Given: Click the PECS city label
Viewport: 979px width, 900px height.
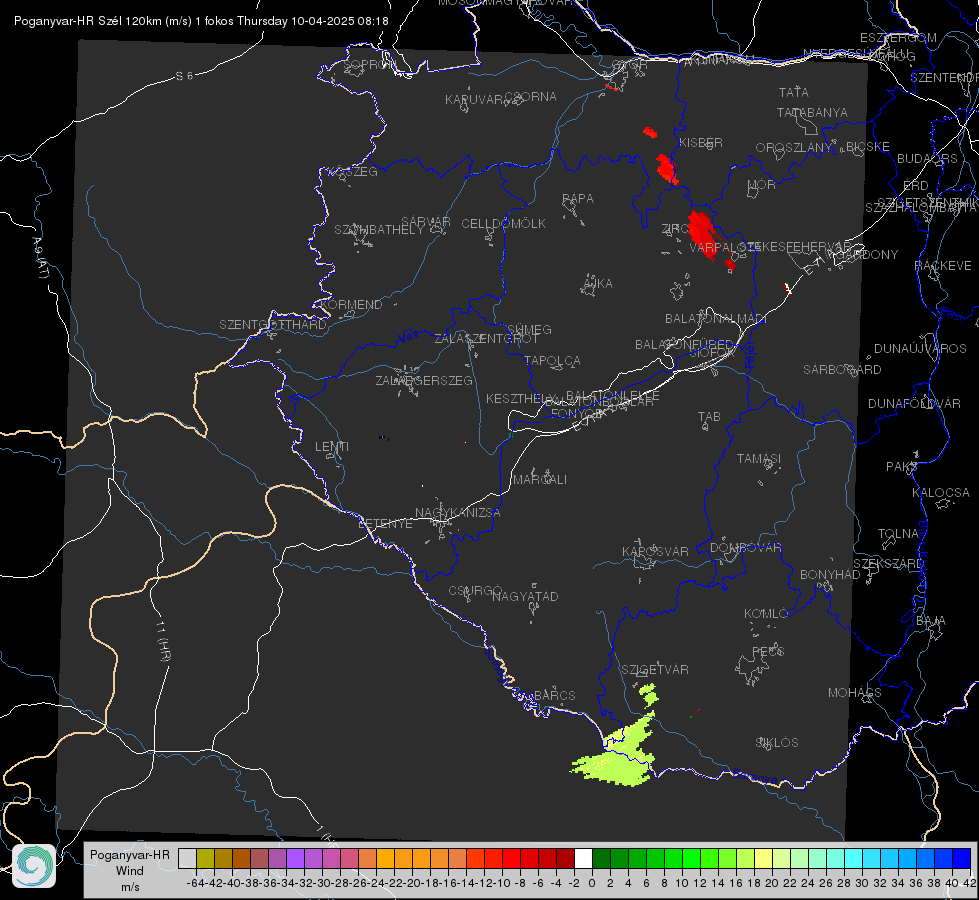Looking at the screenshot, I should coord(767,651).
